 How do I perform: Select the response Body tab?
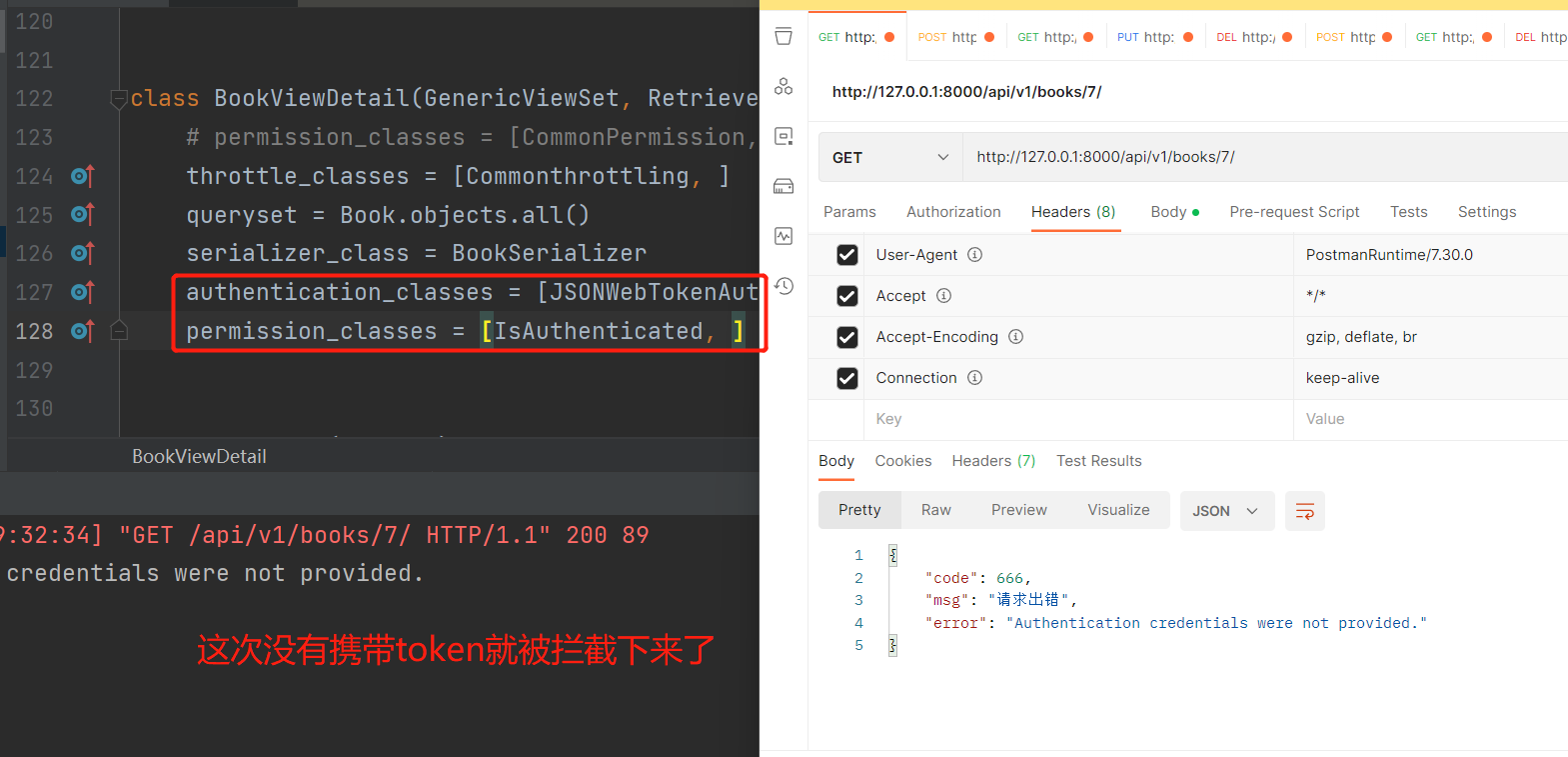coord(836,461)
